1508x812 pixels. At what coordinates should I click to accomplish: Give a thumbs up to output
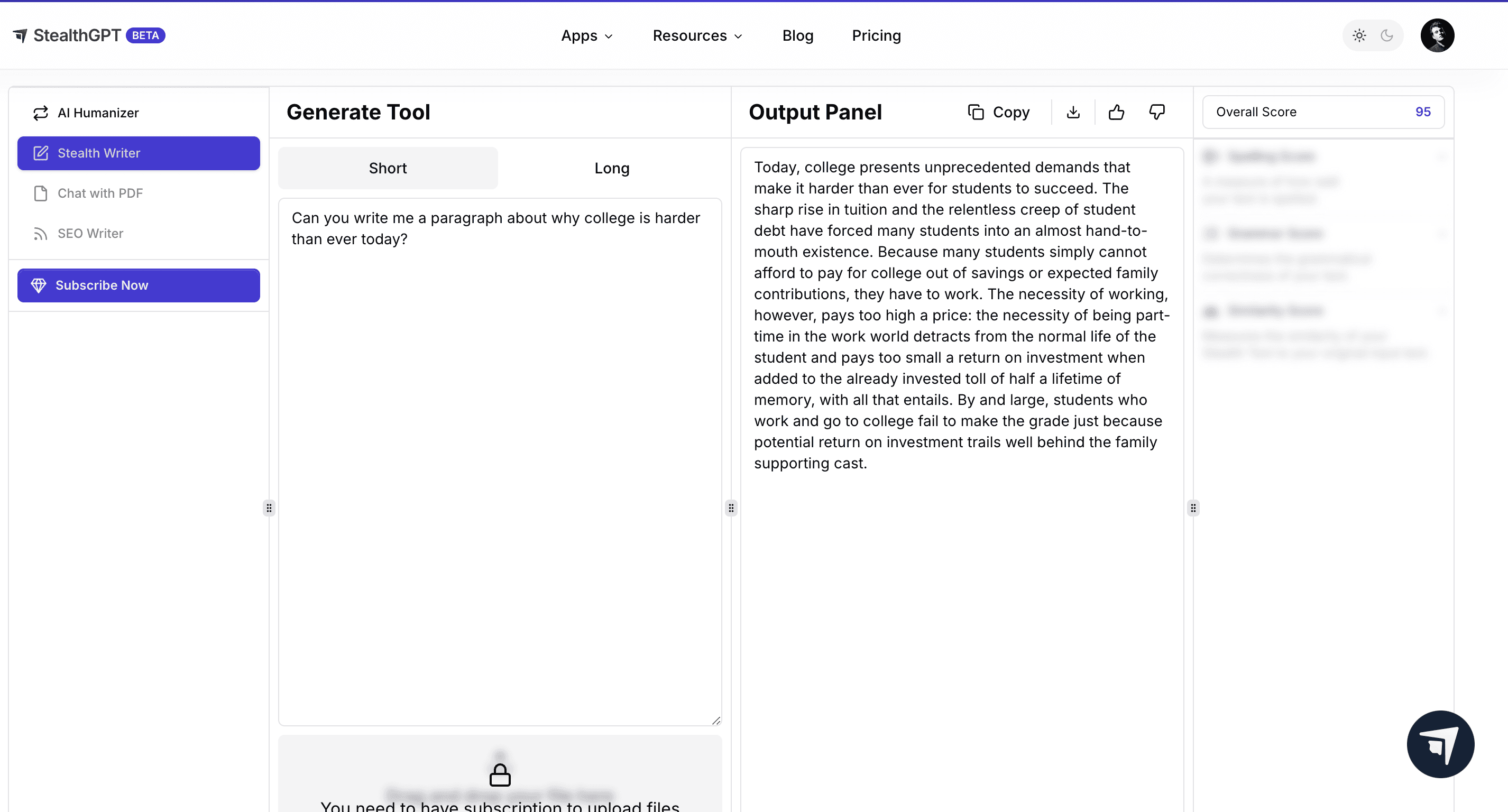click(1116, 112)
